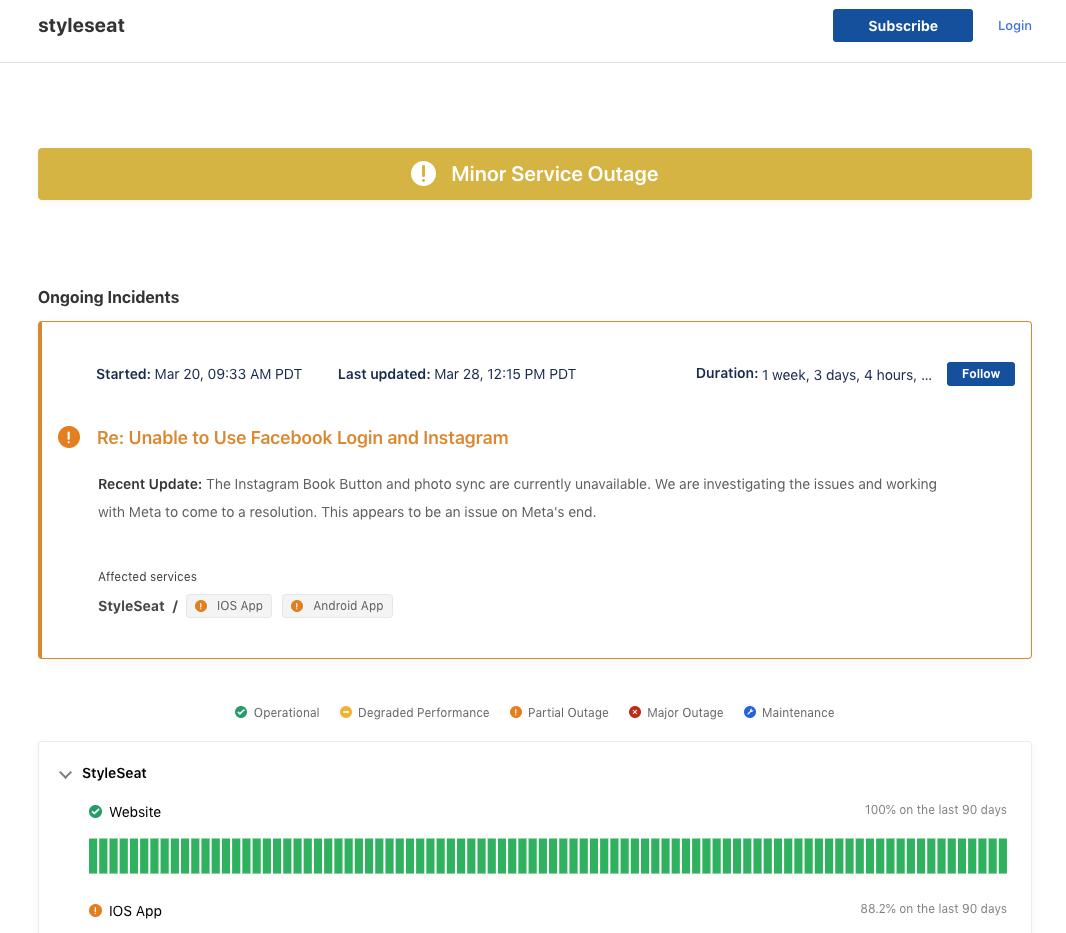The image size is (1066, 933).
Task: Collapse the StyleSeat service group chevron
Action: [x=65, y=774]
